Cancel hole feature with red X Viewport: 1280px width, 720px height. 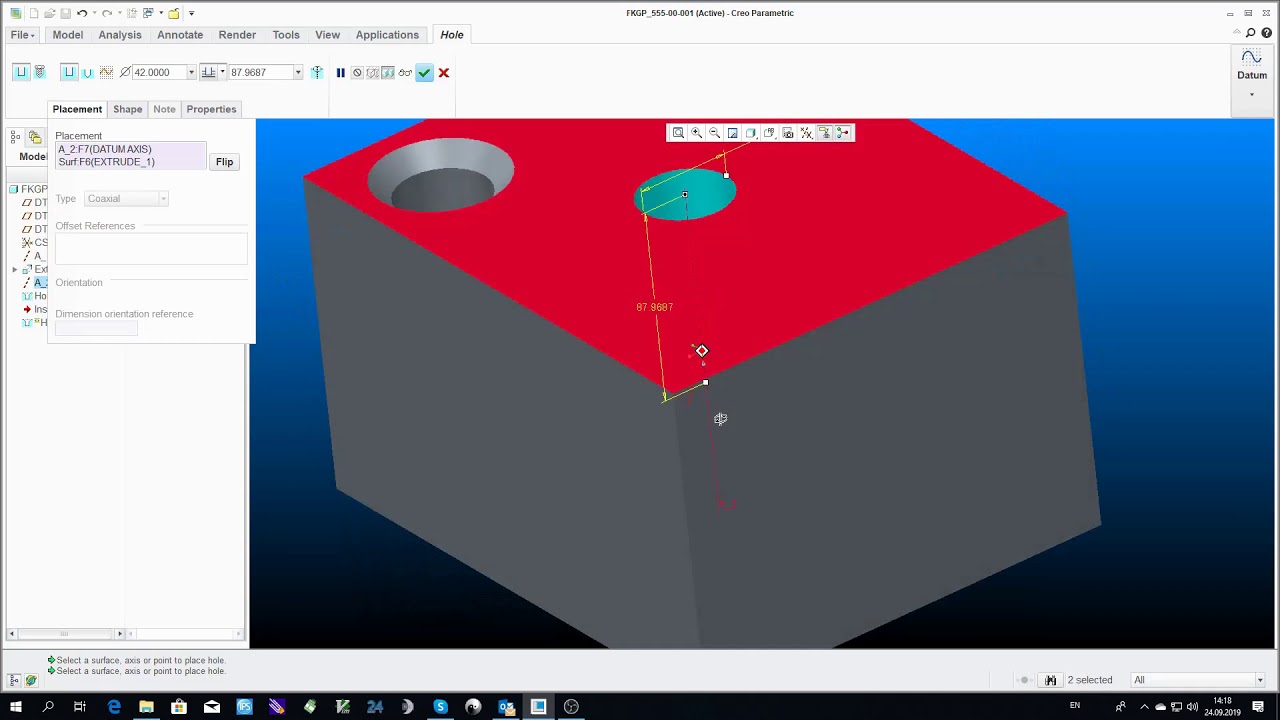pos(444,72)
